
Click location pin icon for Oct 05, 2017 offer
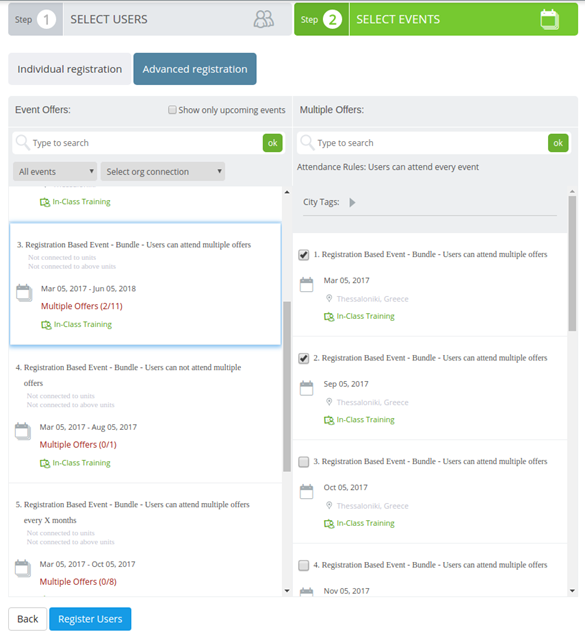click(x=329, y=505)
